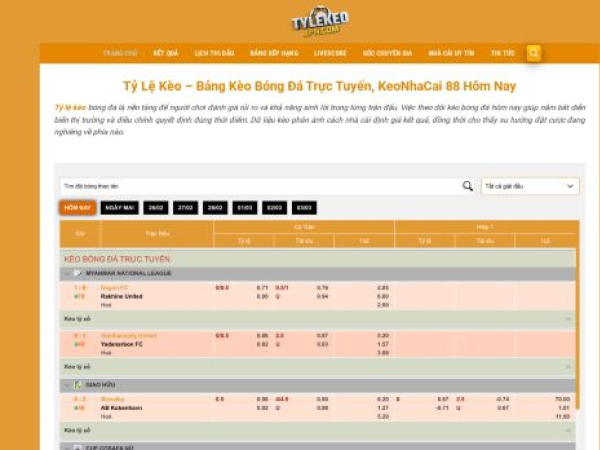Click the magnifier icon in team search

coord(467,186)
